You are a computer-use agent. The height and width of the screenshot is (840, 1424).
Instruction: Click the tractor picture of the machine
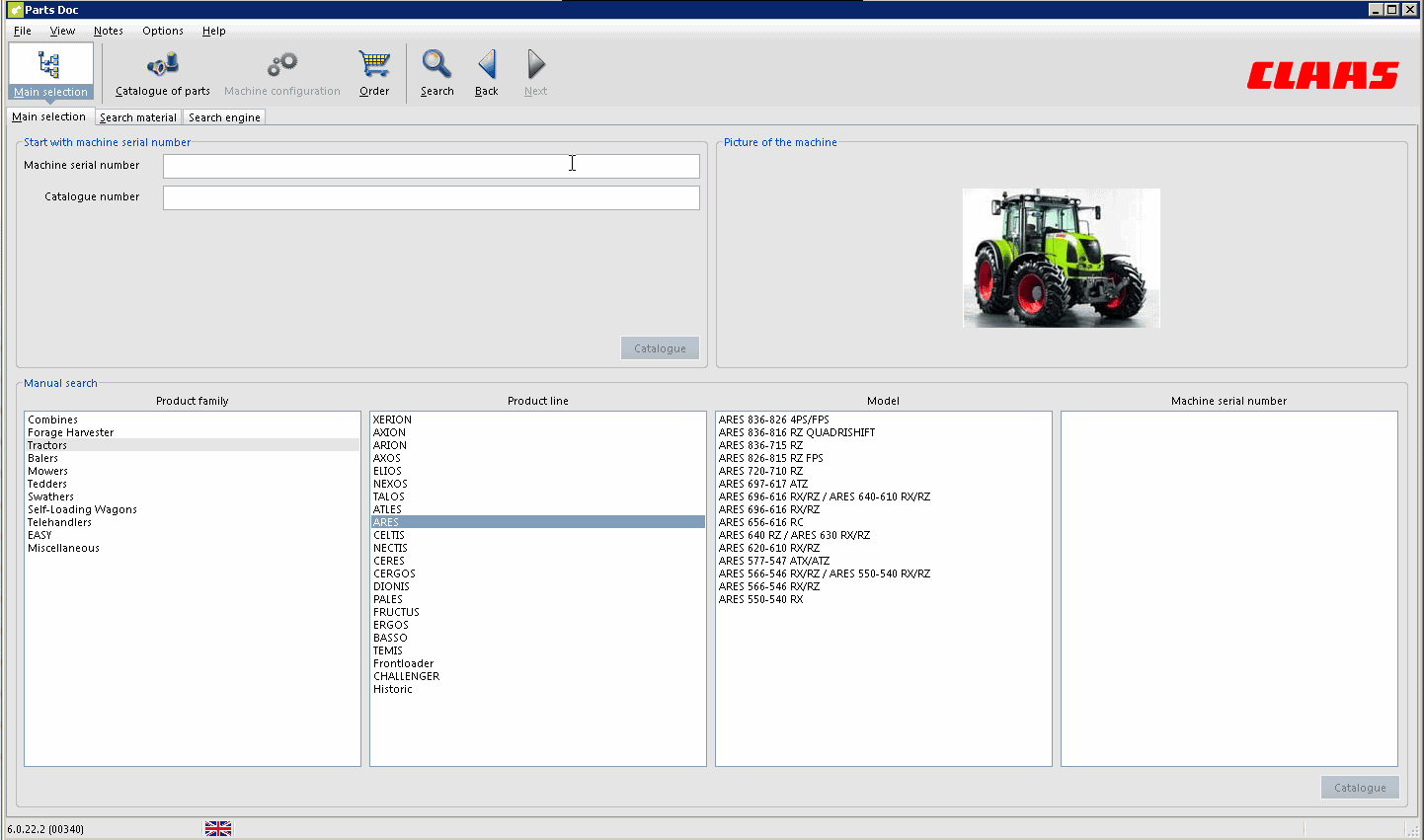point(1061,257)
